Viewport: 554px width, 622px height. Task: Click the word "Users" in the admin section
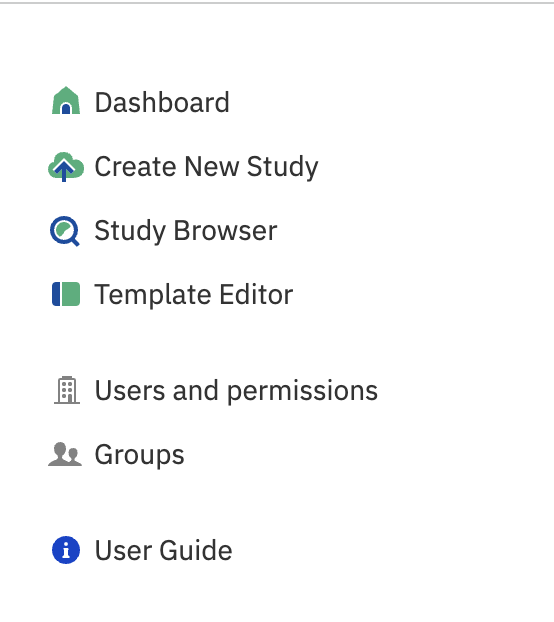(x=130, y=390)
